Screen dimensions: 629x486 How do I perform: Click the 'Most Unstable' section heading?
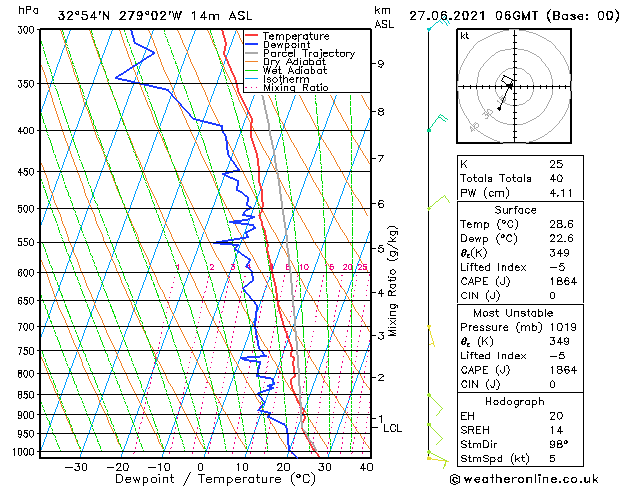click(513, 313)
